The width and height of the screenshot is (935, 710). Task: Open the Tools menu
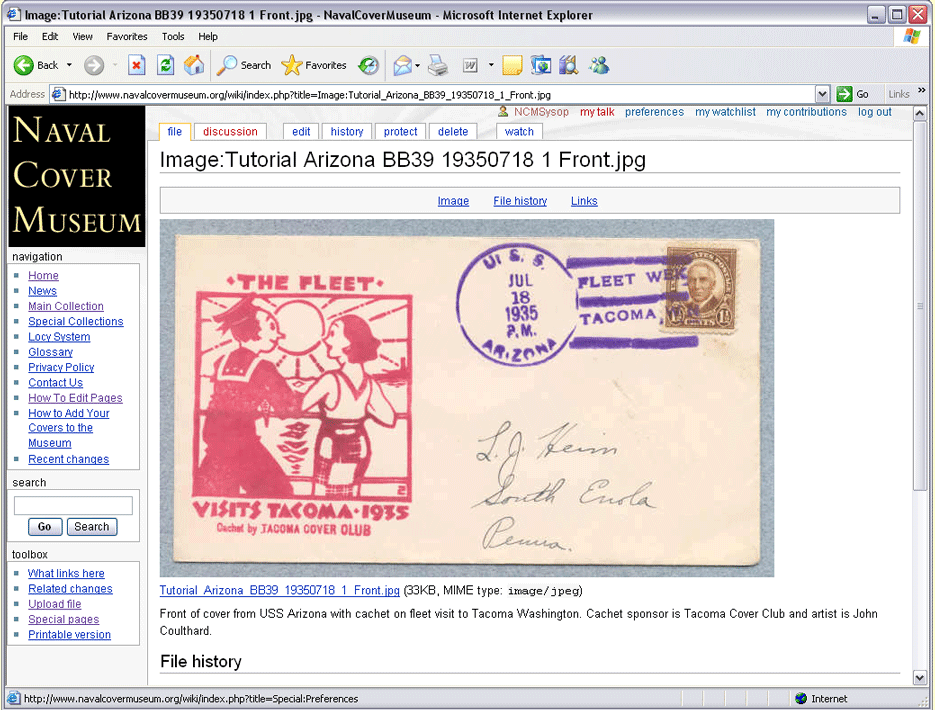(x=173, y=36)
